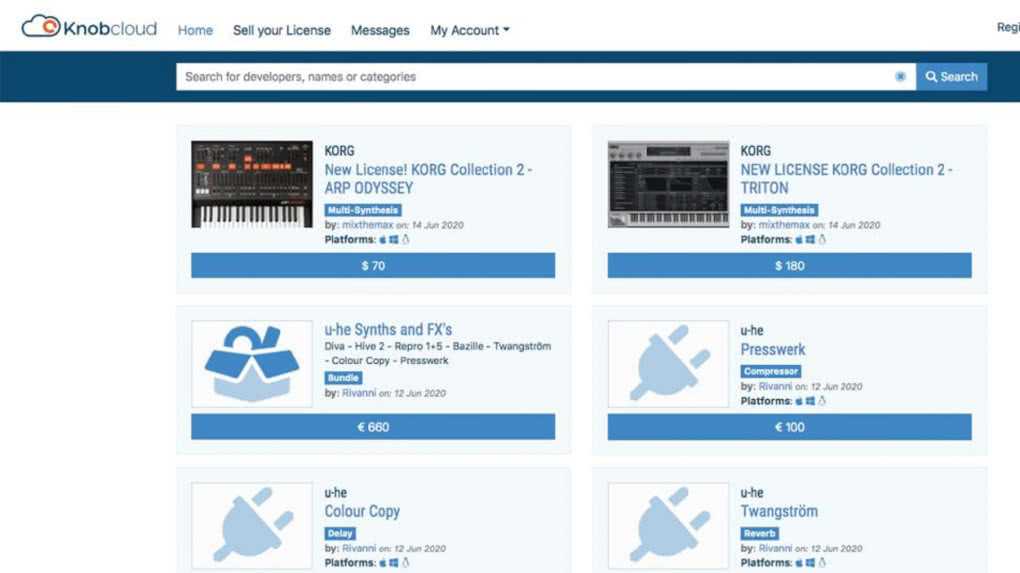Filter by the Reverb tag

759,533
